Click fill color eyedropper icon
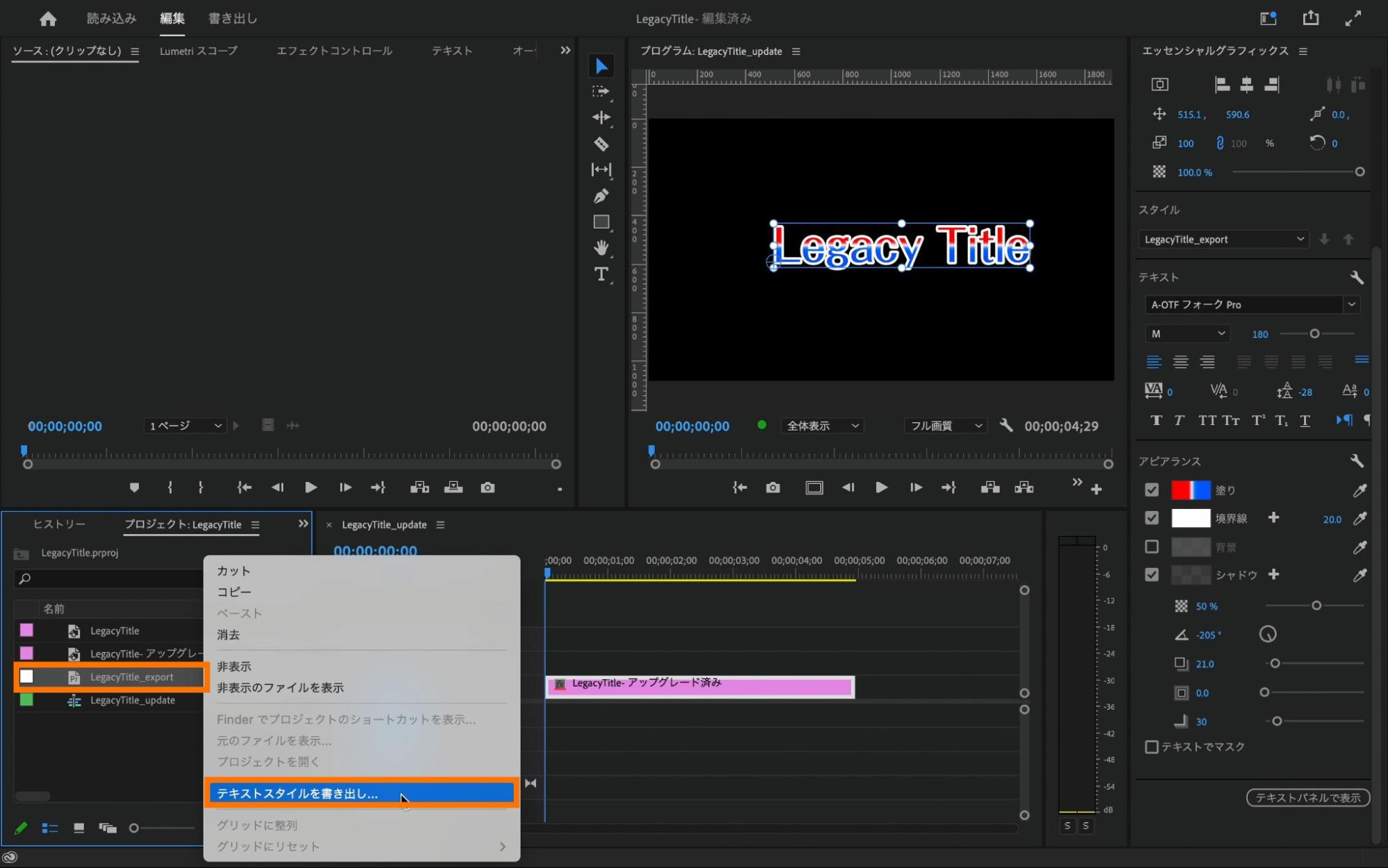The image size is (1388, 868). click(1360, 491)
